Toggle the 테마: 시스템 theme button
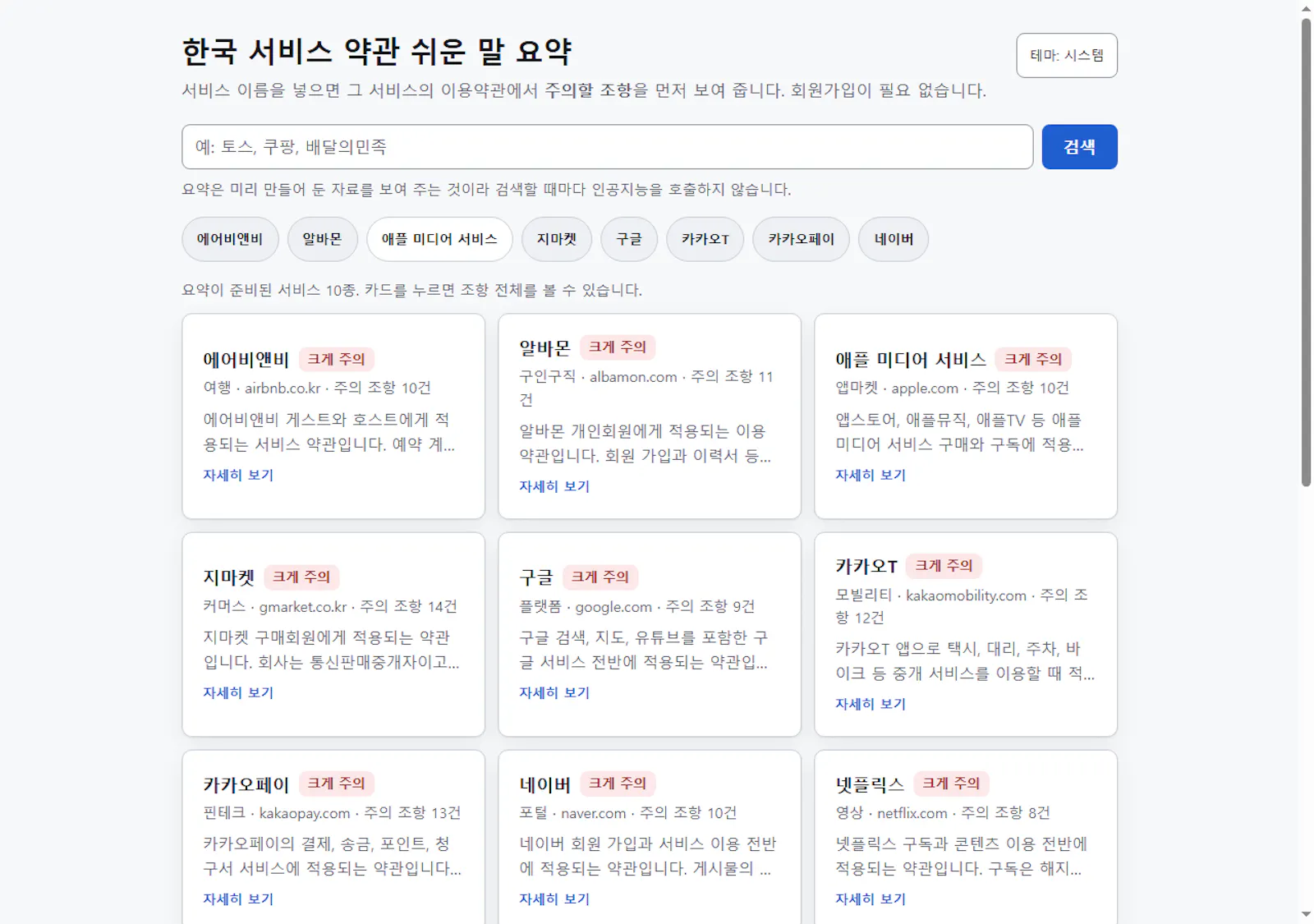This screenshot has height=924, width=1314. tap(1066, 56)
